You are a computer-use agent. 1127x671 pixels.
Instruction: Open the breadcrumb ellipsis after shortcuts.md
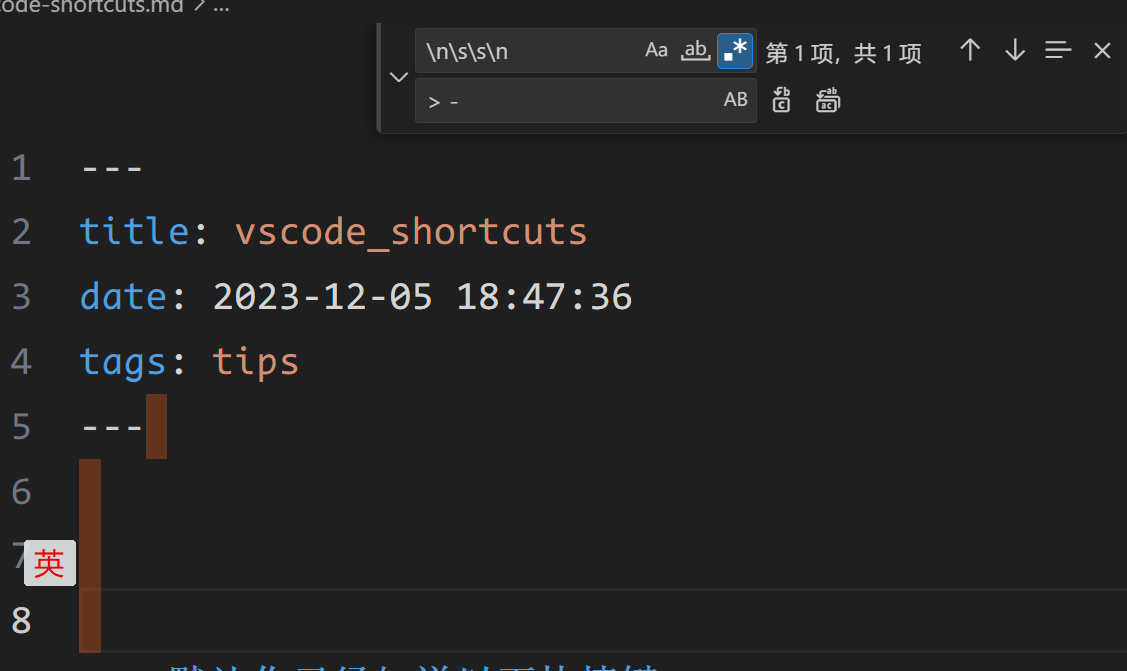[x=221, y=7]
